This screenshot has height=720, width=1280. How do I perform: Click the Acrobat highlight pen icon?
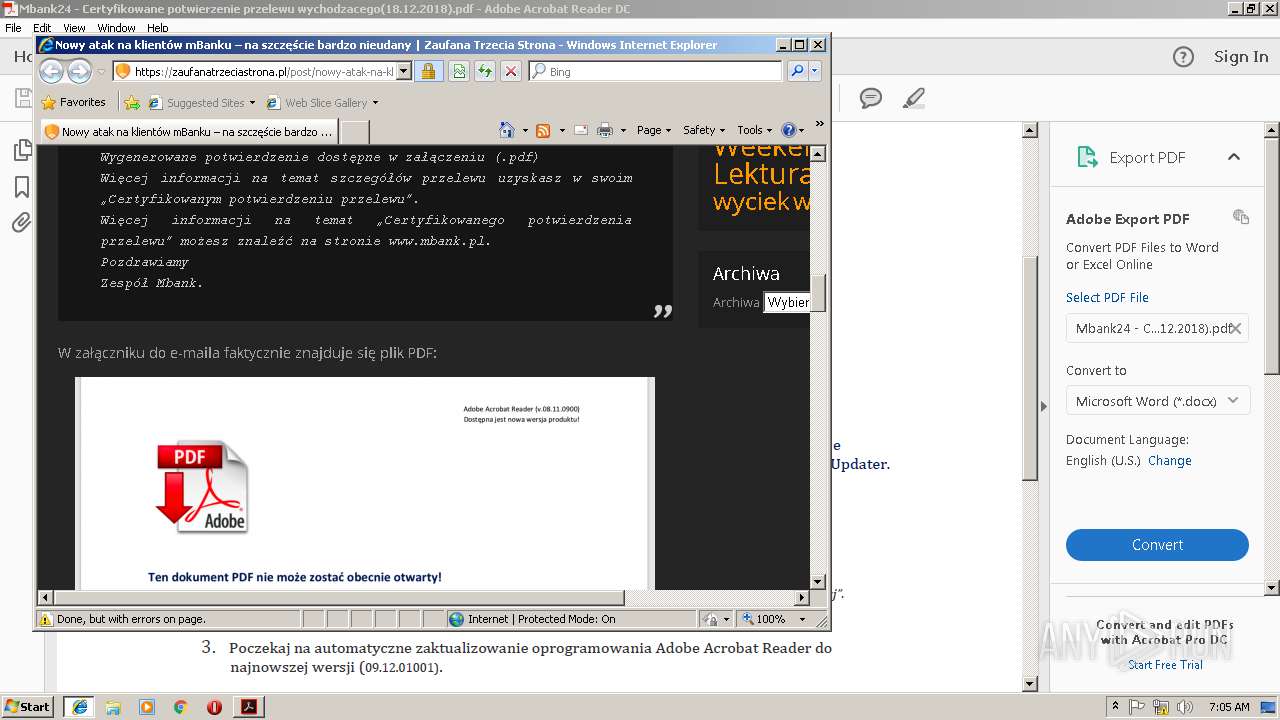click(913, 98)
